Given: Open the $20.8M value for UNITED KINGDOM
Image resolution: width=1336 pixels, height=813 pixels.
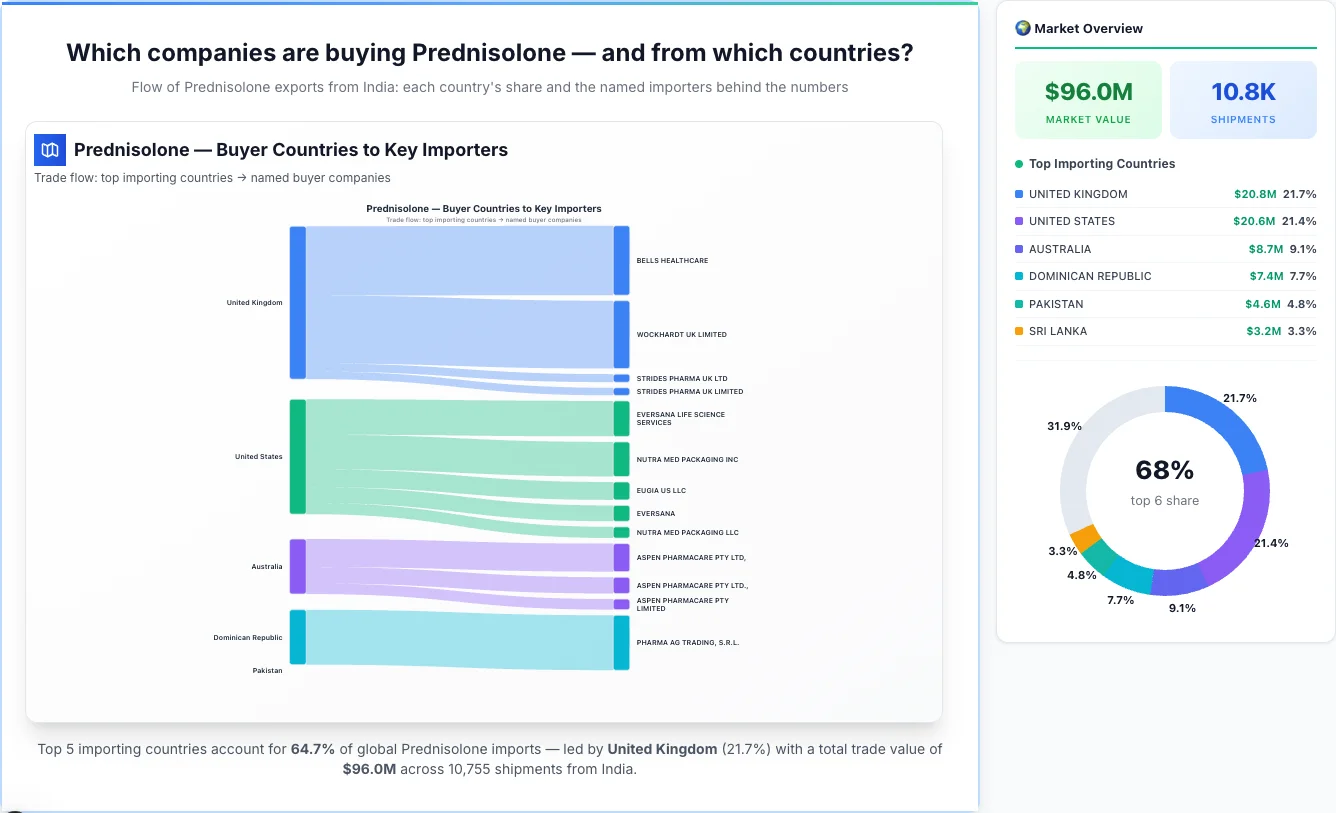Looking at the screenshot, I should click(x=1254, y=194).
